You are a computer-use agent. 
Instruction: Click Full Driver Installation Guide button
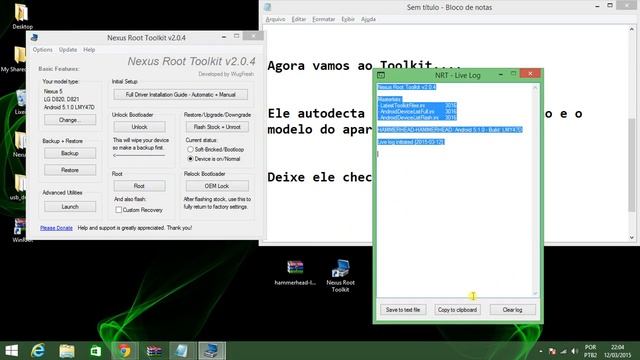point(180,94)
